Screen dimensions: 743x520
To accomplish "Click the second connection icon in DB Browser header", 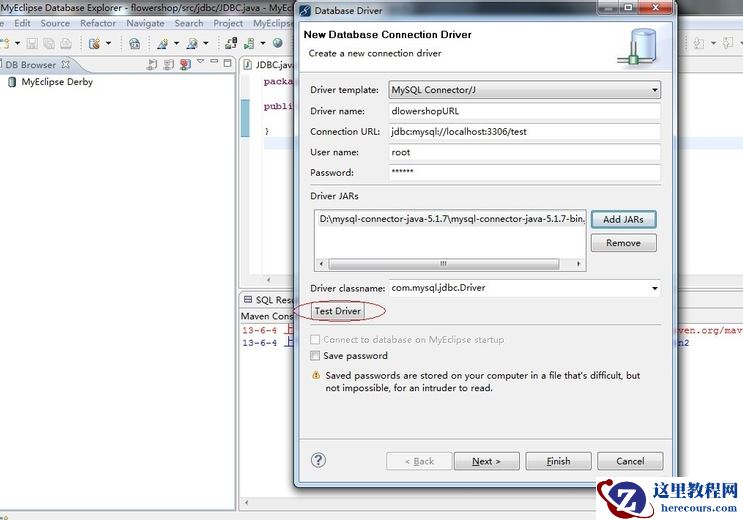I will click(169, 64).
